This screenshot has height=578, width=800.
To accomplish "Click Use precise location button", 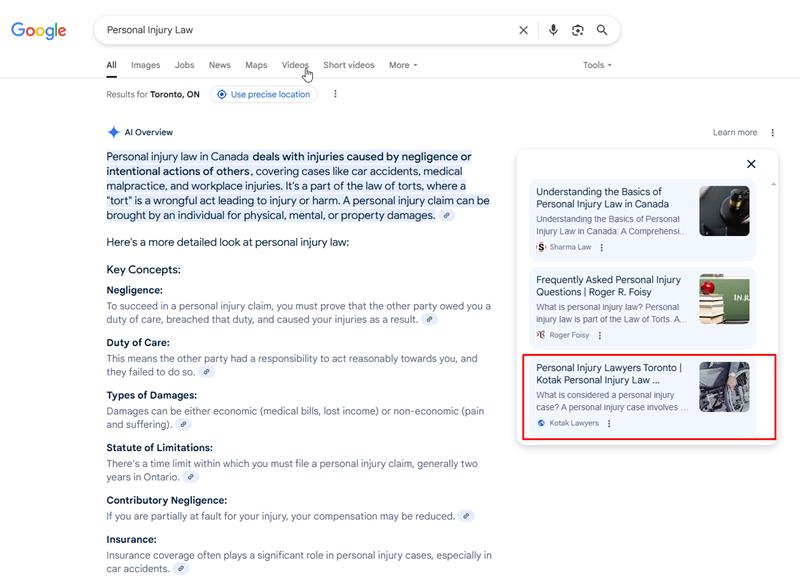I will pos(263,94).
